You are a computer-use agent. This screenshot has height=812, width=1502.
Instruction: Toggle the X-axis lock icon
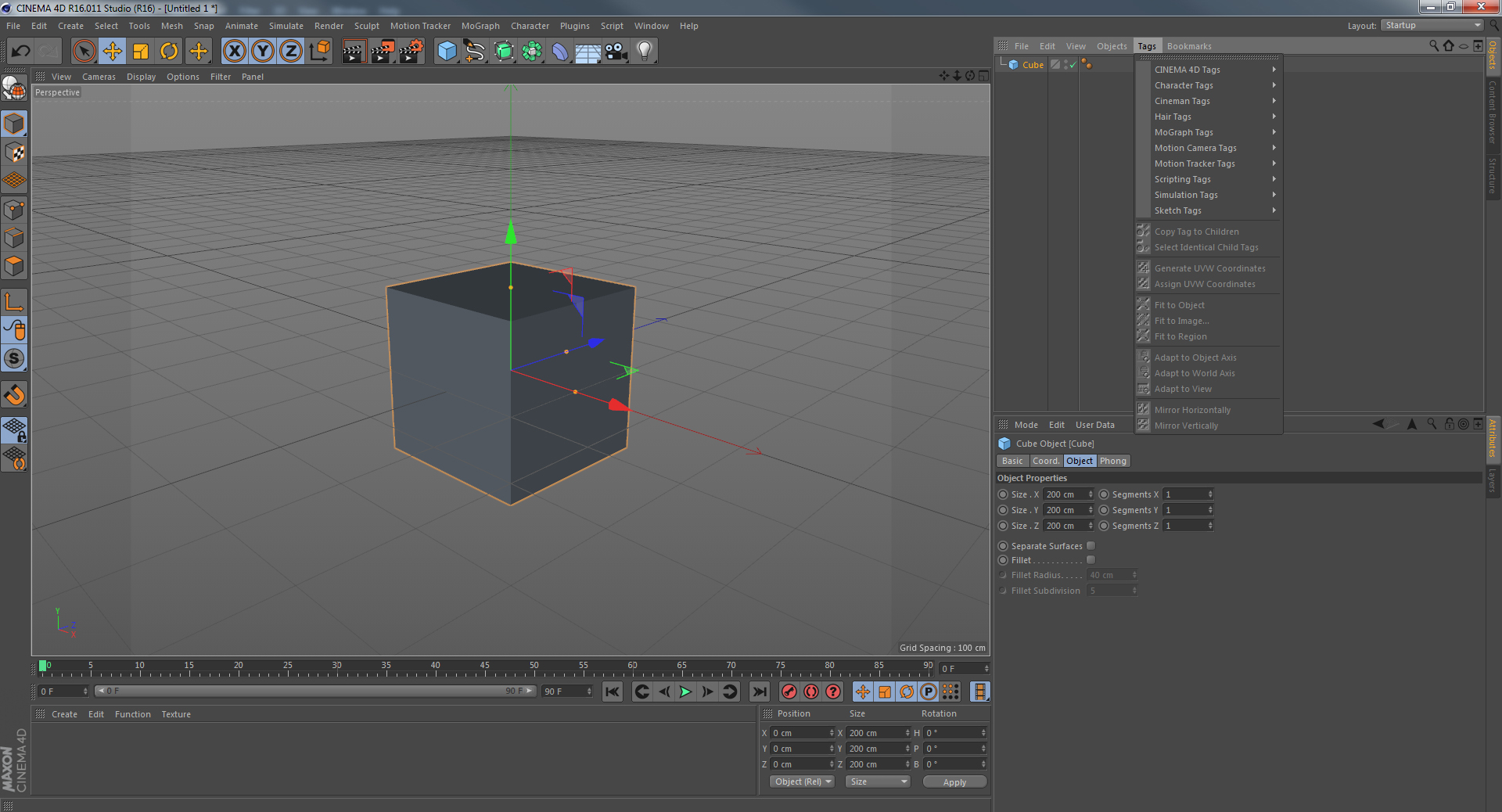(x=234, y=52)
